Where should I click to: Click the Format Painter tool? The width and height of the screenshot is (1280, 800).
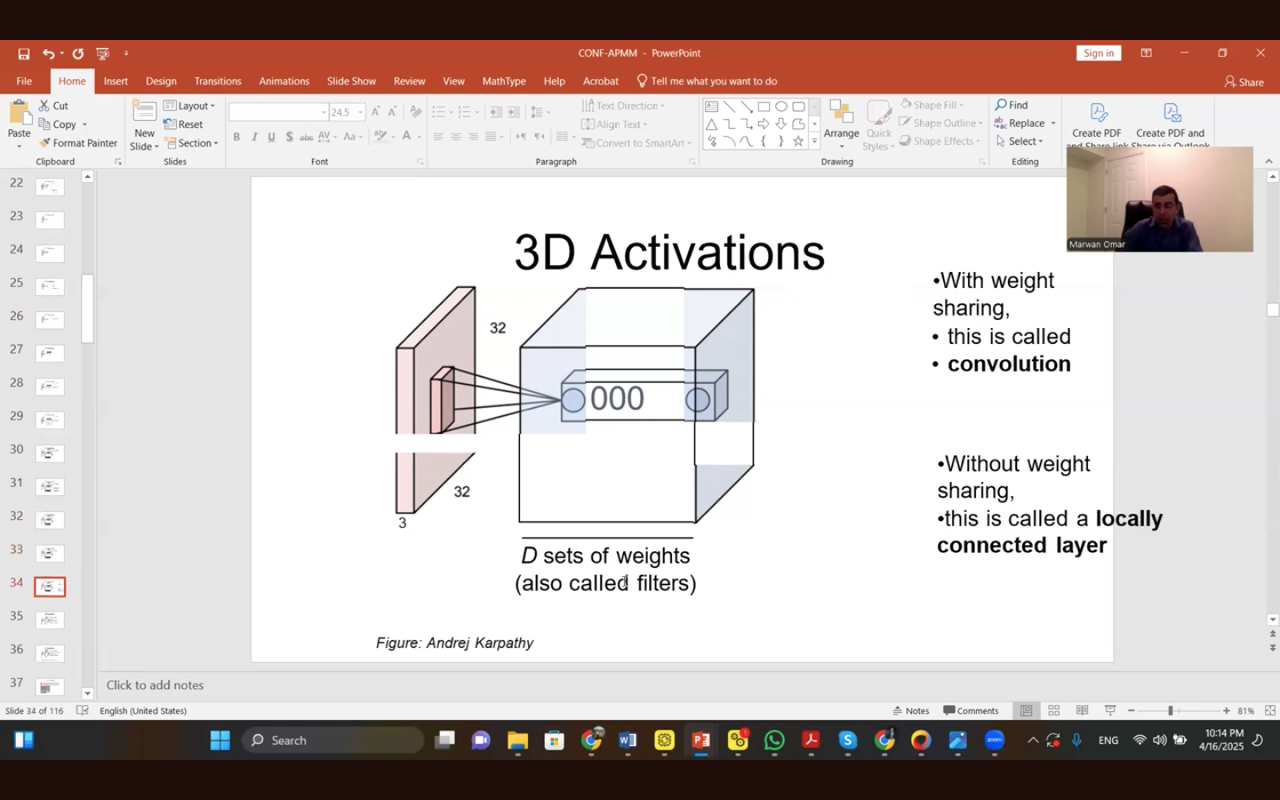78,143
